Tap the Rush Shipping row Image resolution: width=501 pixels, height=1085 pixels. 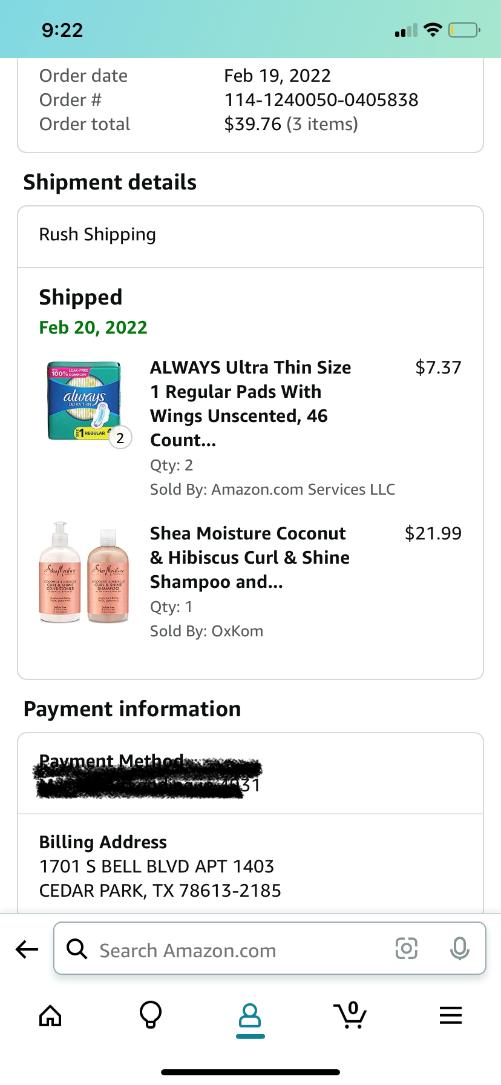tap(250, 236)
